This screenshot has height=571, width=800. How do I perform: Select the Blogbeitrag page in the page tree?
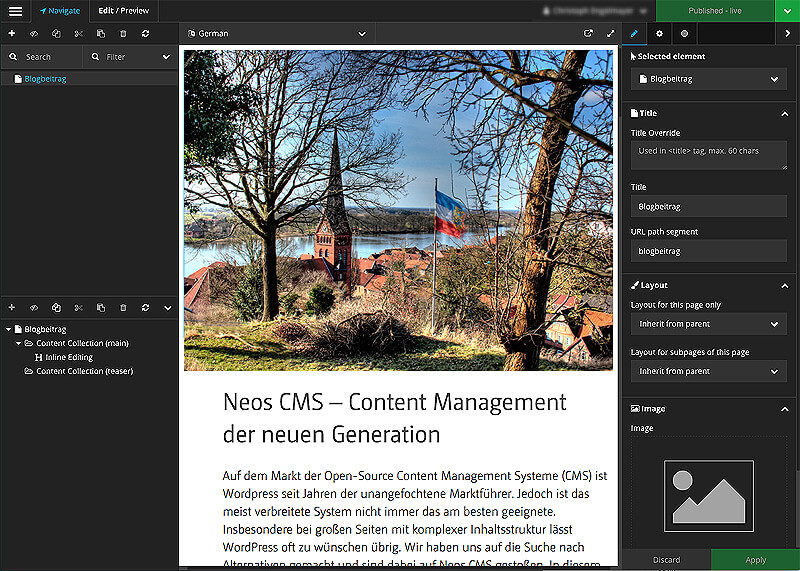(x=45, y=79)
